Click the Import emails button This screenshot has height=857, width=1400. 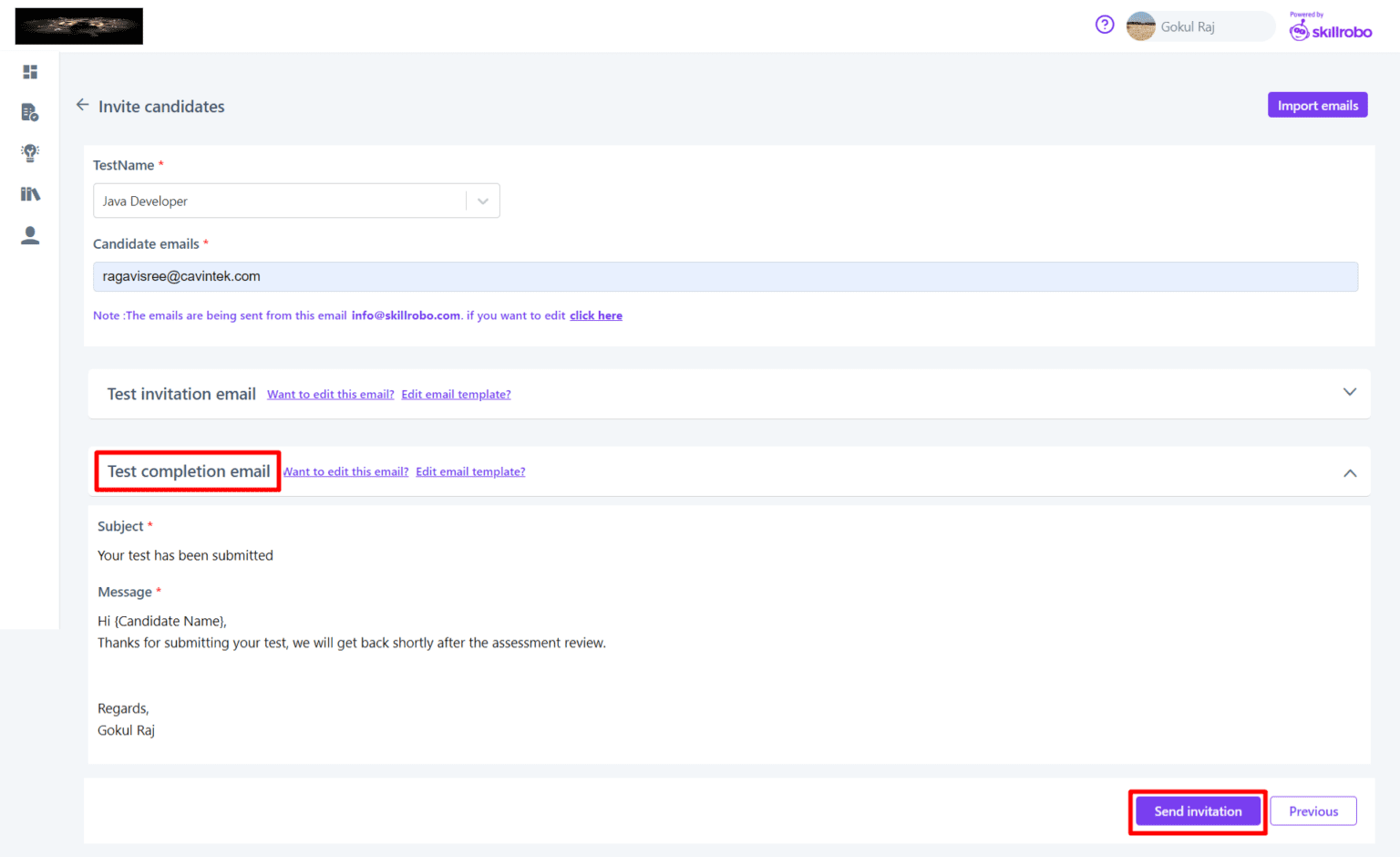1317,105
